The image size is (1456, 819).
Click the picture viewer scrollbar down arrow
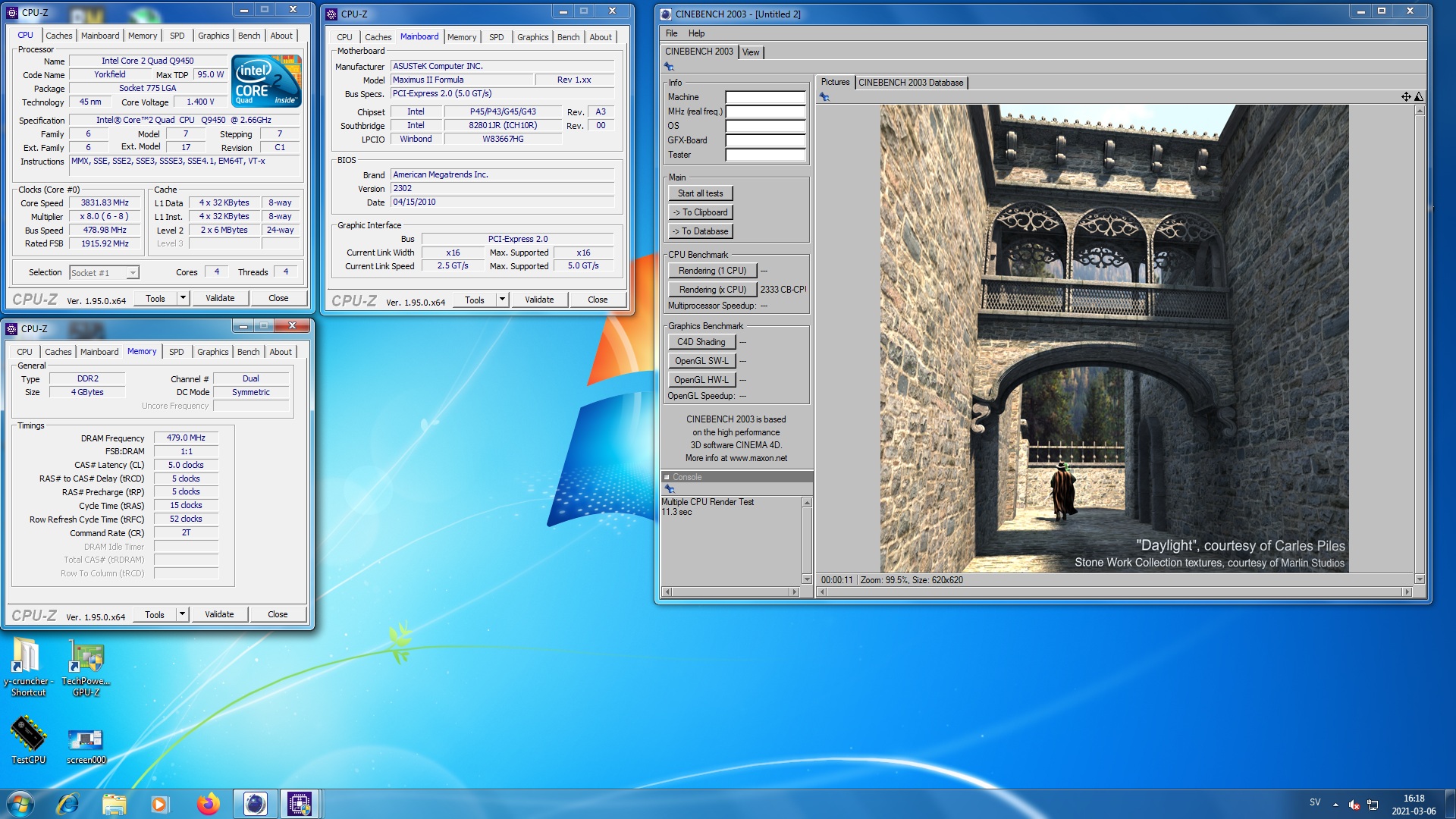point(1420,579)
